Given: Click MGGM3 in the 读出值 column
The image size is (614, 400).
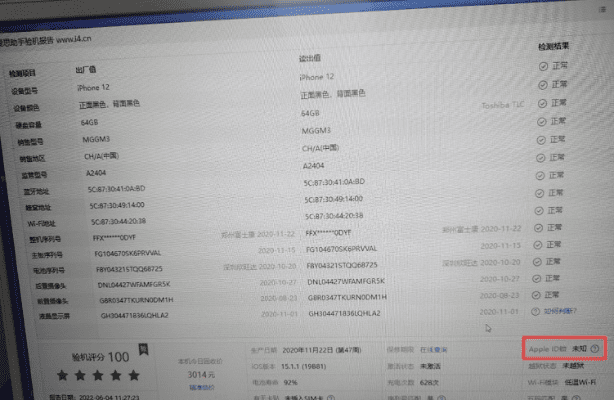Looking at the screenshot, I should [x=316, y=131].
